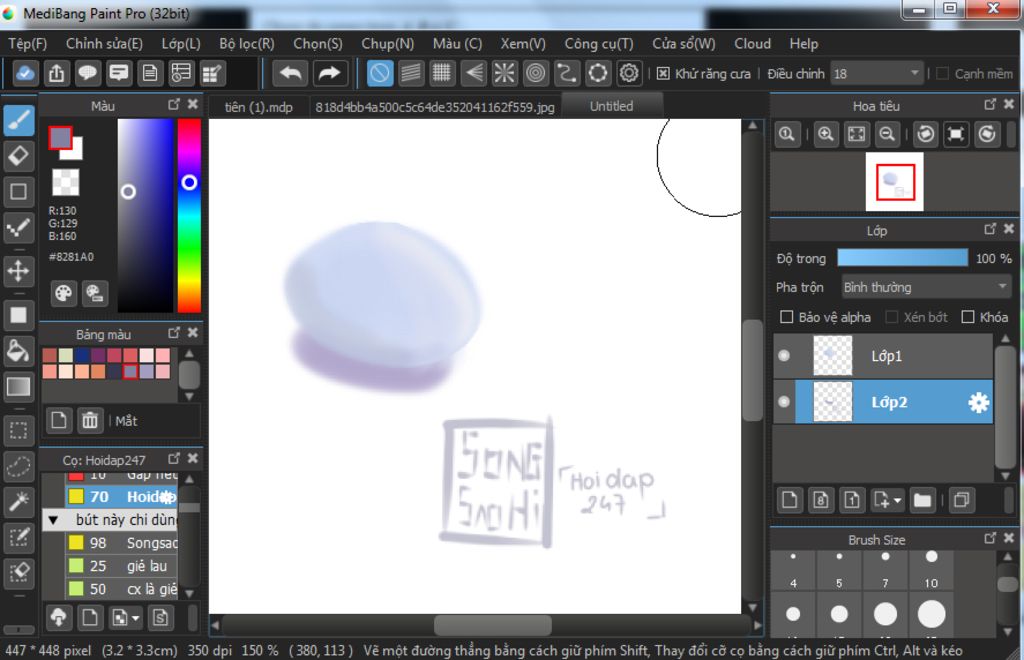Enable radial snap
This screenshot has width=1024, height=660.
pyautogui.click(x=504, y=73)
